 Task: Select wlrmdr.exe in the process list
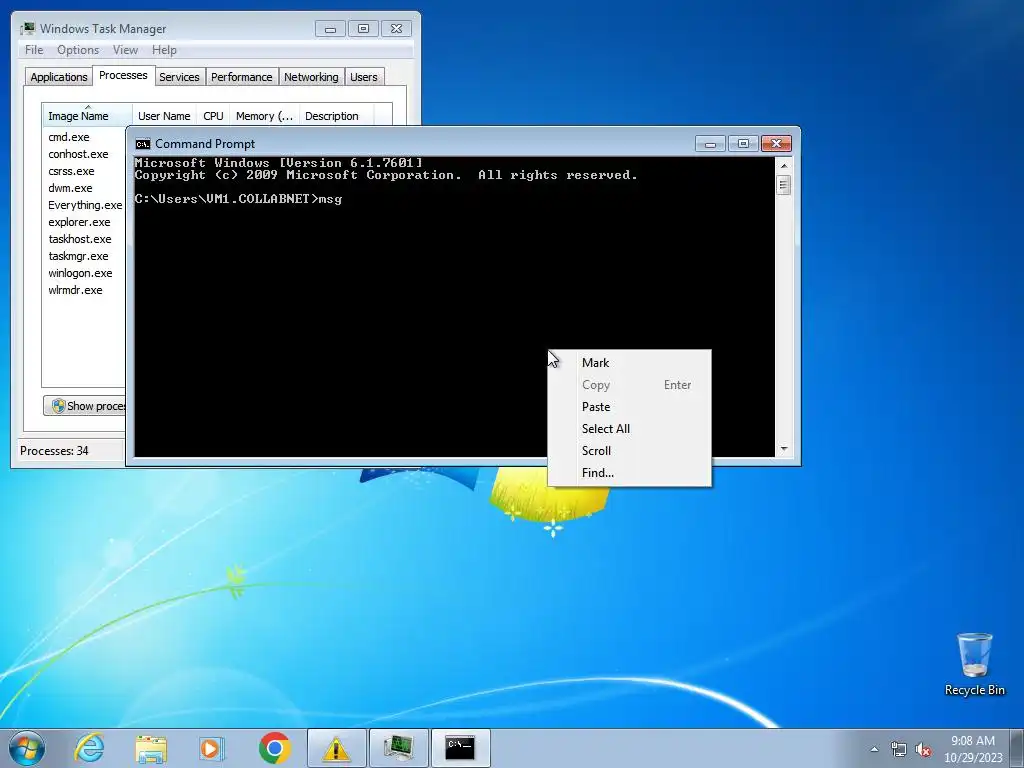(x=75, y=290)
